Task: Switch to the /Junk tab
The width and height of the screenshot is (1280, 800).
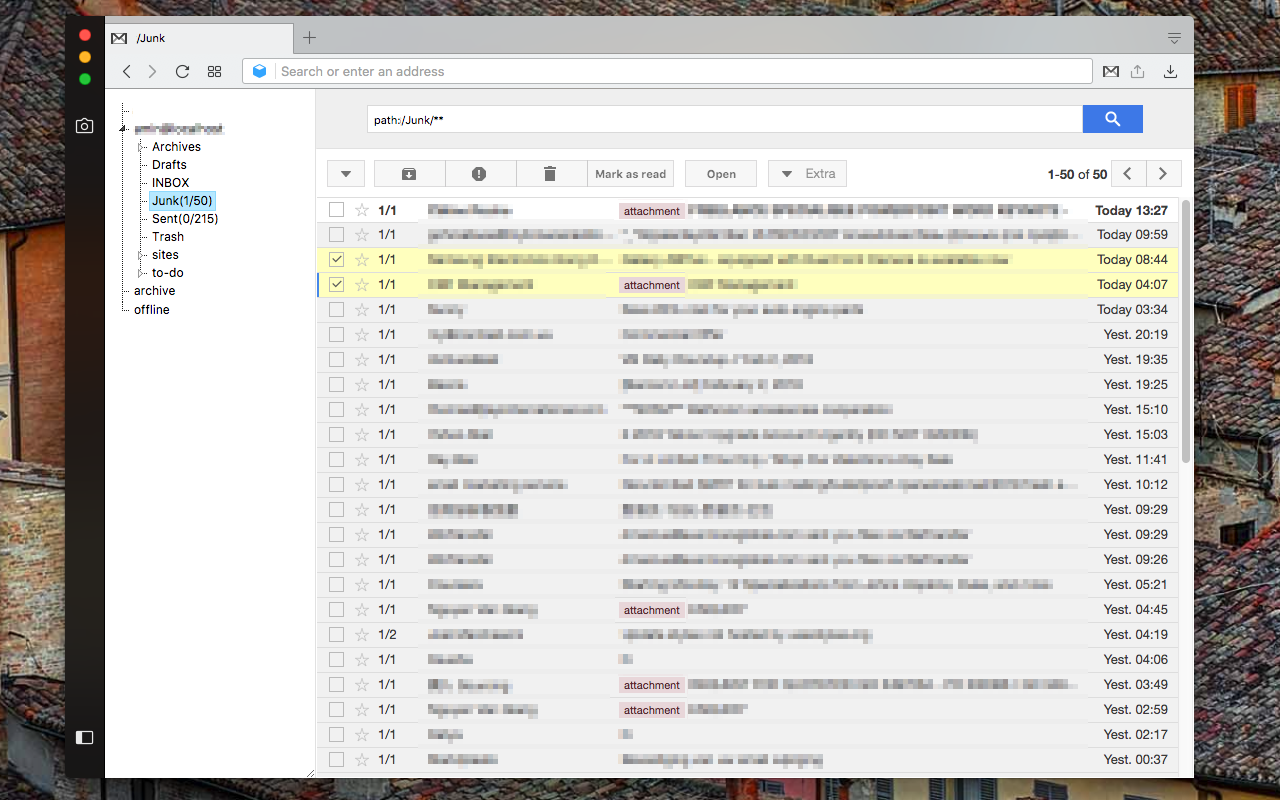Action: tap(150, 37)
